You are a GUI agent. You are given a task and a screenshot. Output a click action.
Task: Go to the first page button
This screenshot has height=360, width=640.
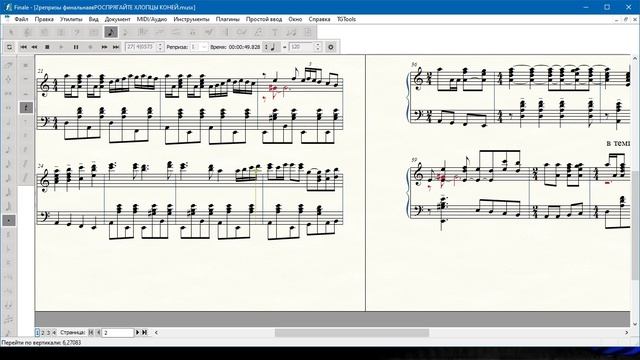91,333
